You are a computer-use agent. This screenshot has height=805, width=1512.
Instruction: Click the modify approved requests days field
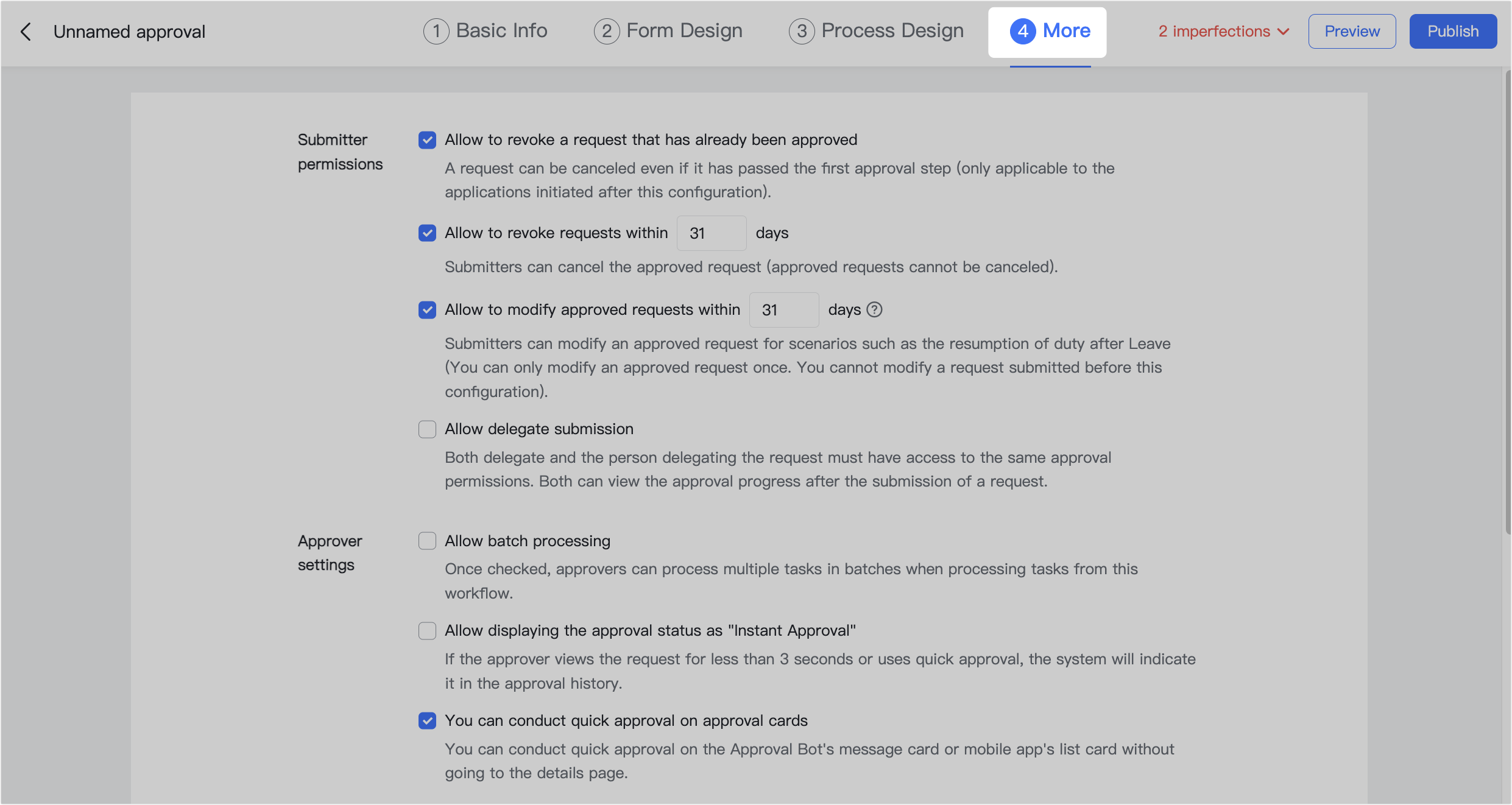(783, 309)
